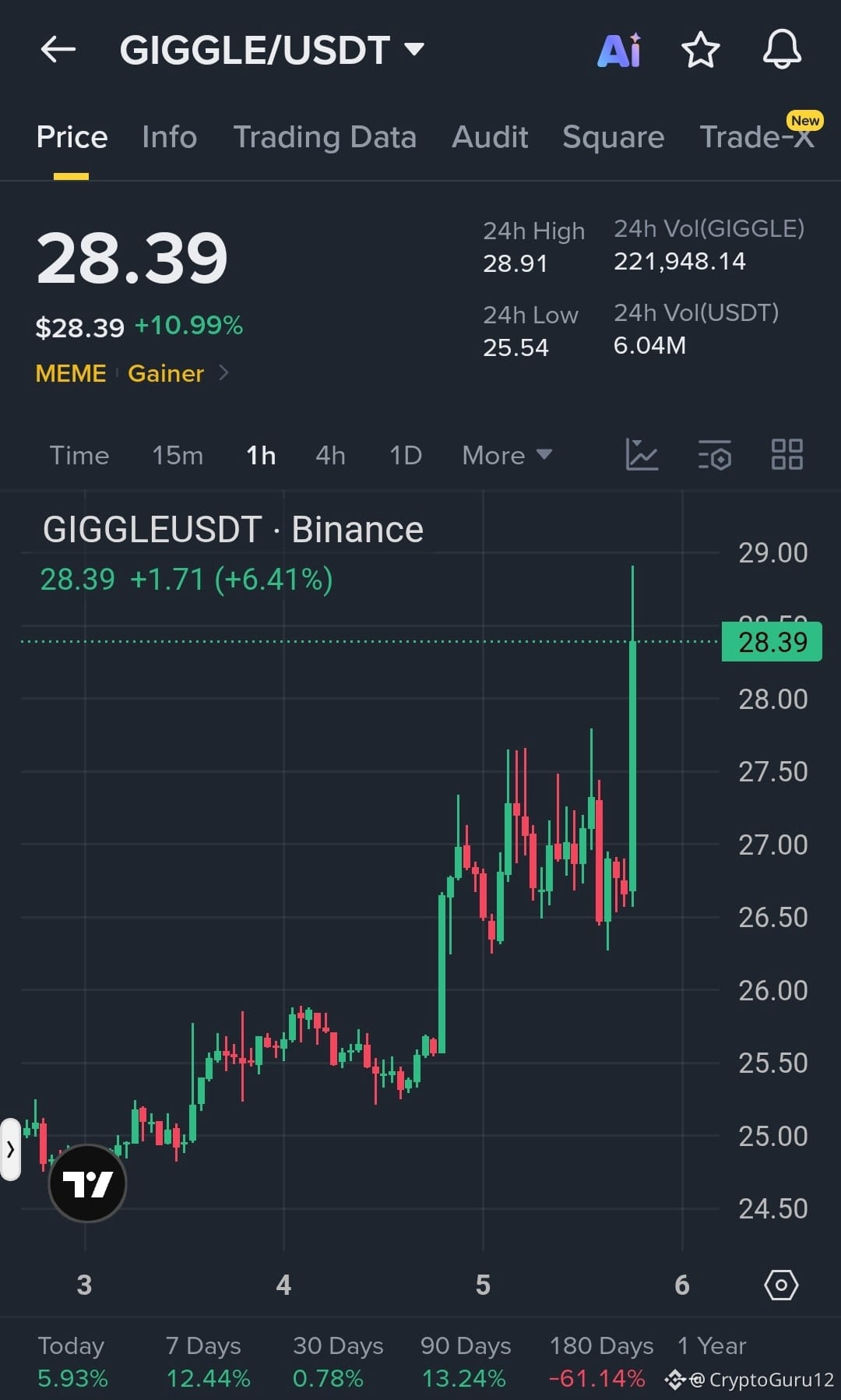Tap date 3 on the time axis
841x1400 pixels.
(84, 1285)
